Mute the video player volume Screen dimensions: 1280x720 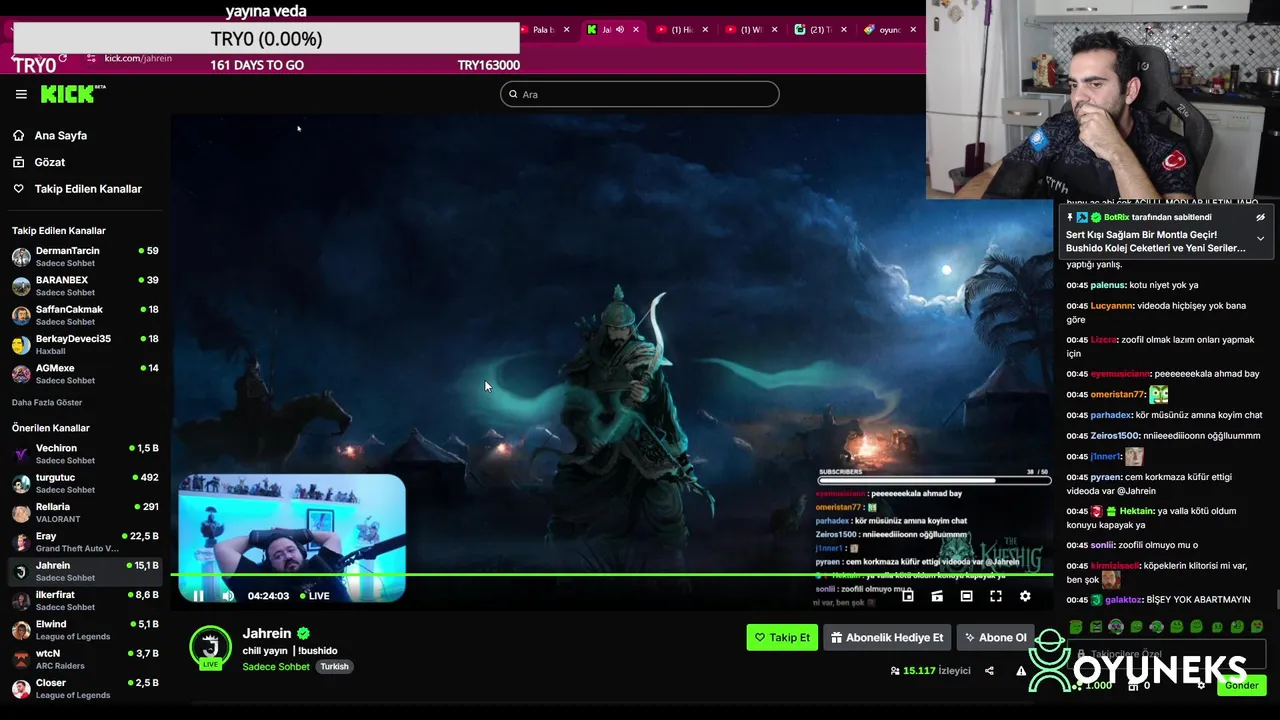click(228, 596)
